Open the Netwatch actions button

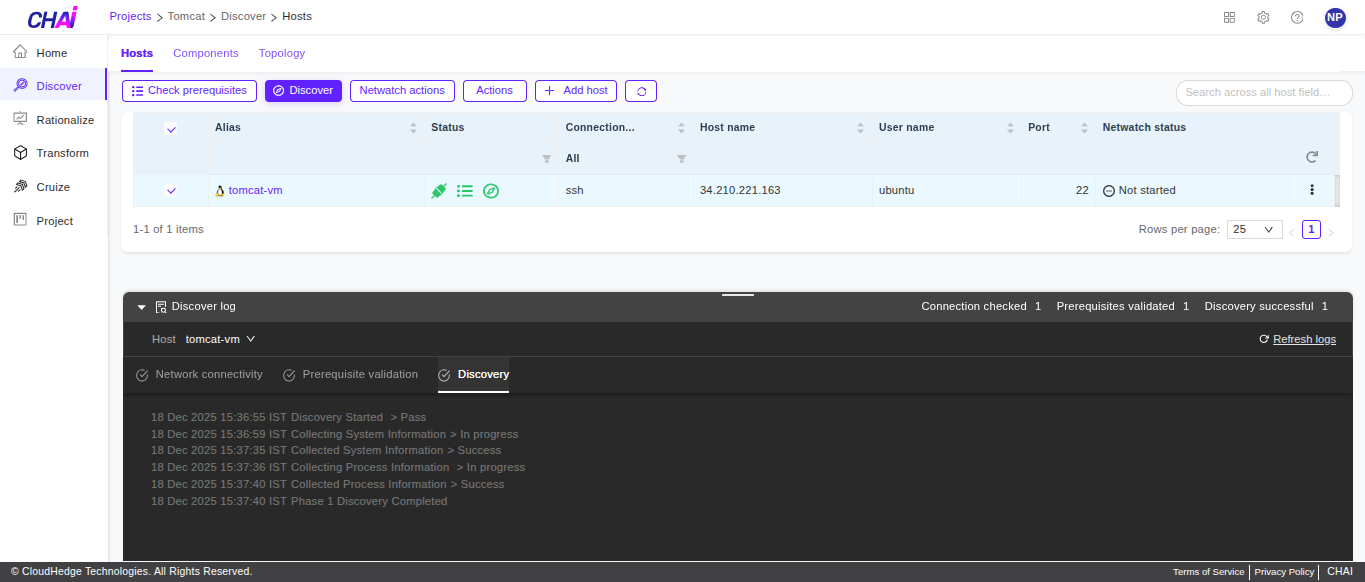click(402, 91)
